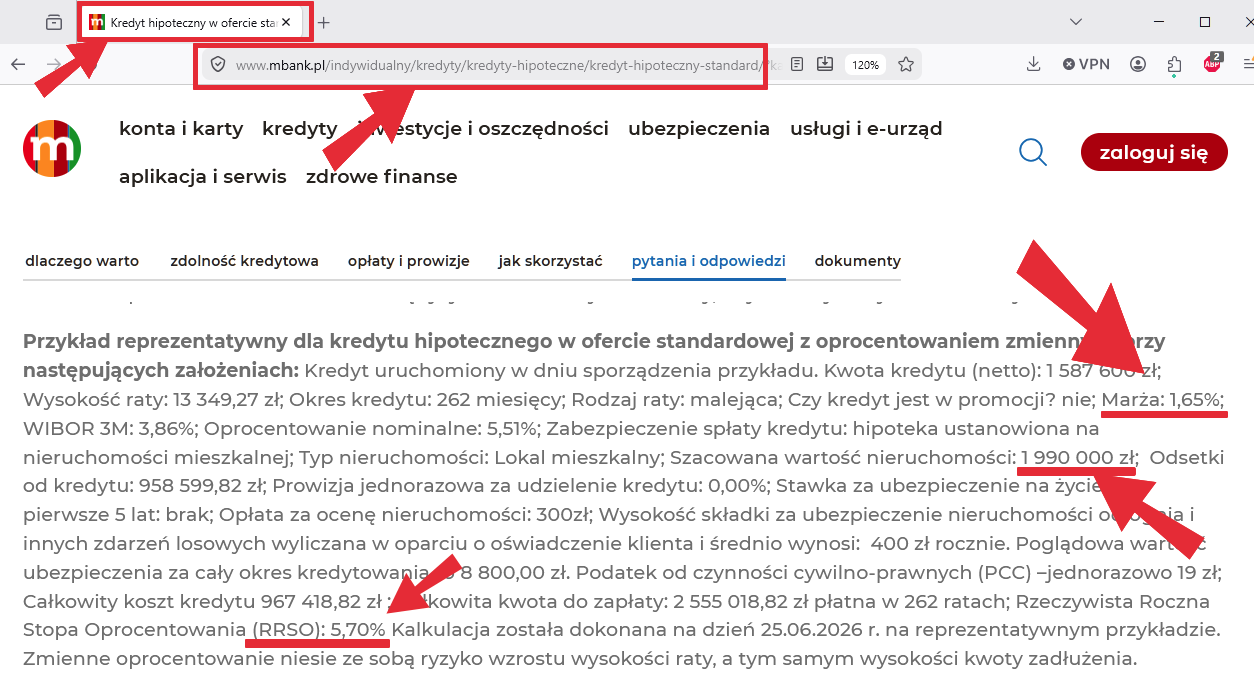Open the 'inwestycje i oszczędności' menu
Screen dimensions: 1254x673
click(x=483, y=128)
